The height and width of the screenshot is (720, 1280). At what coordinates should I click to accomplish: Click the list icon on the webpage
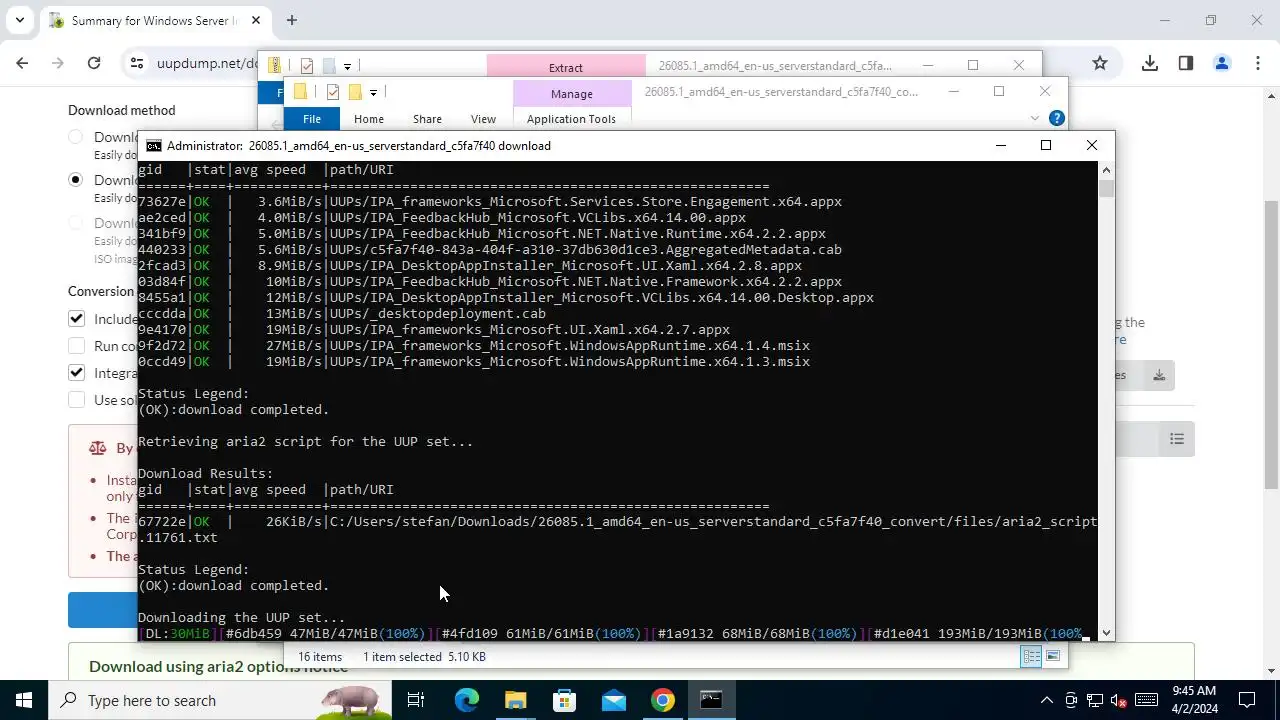pos(1177,439)
